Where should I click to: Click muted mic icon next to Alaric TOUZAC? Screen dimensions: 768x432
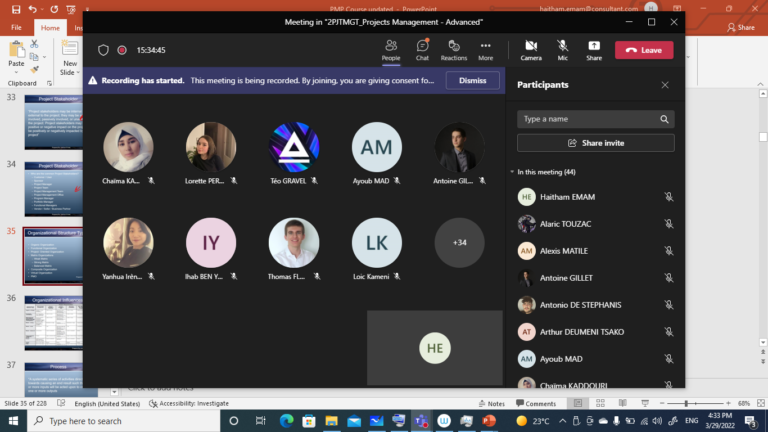pyautogui.click(x=669, y=224)
